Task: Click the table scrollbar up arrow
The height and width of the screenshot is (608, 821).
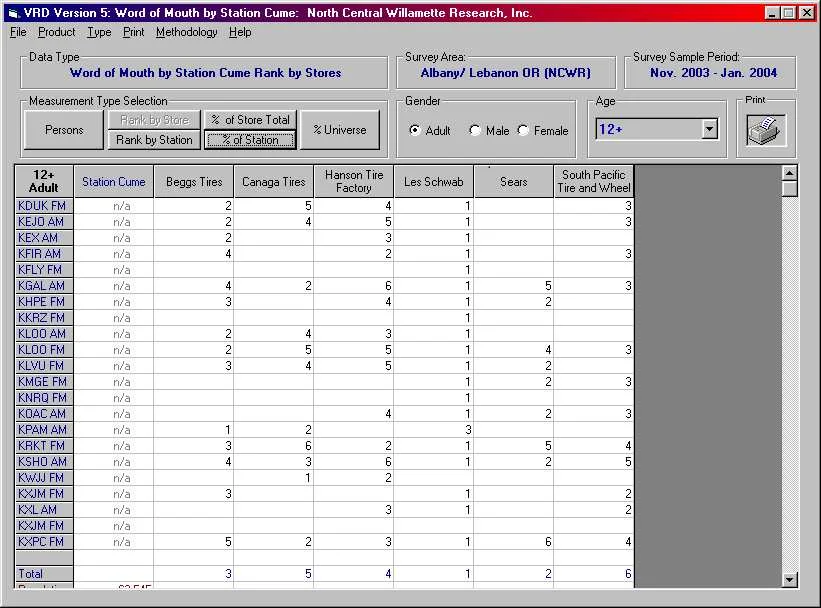Action: 790,173
